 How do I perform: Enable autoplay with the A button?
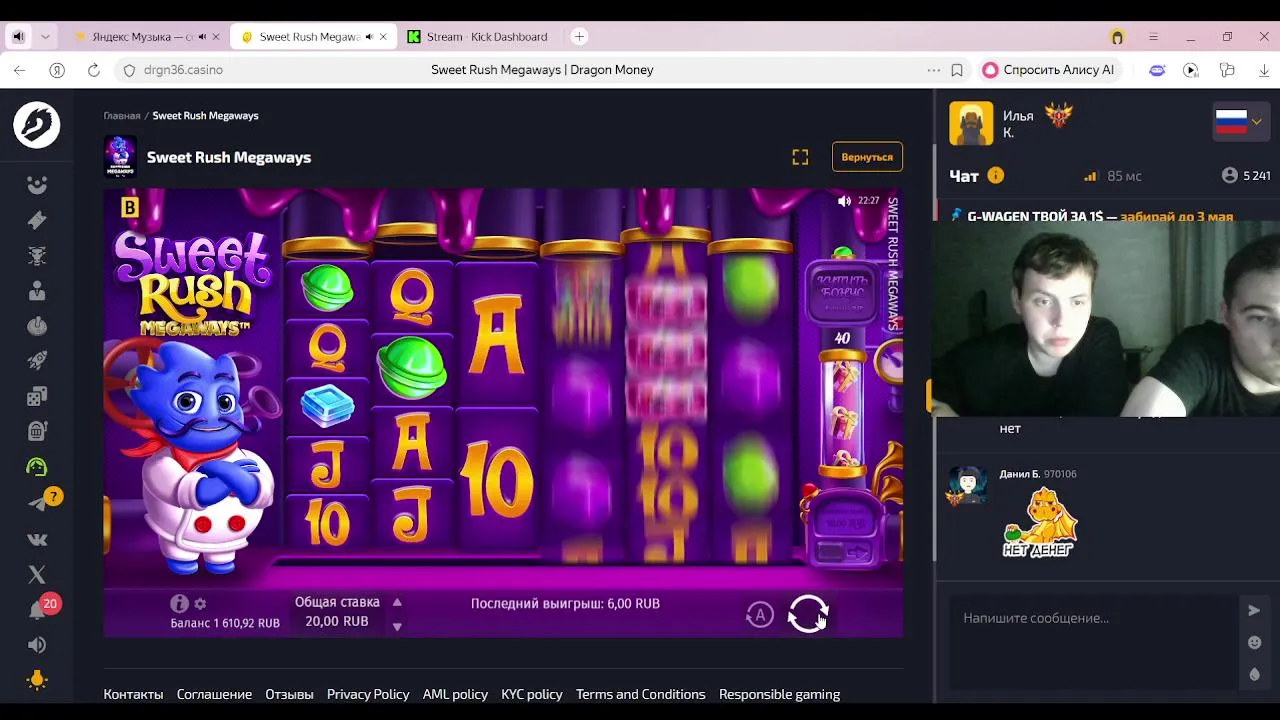tap(760, 615)
